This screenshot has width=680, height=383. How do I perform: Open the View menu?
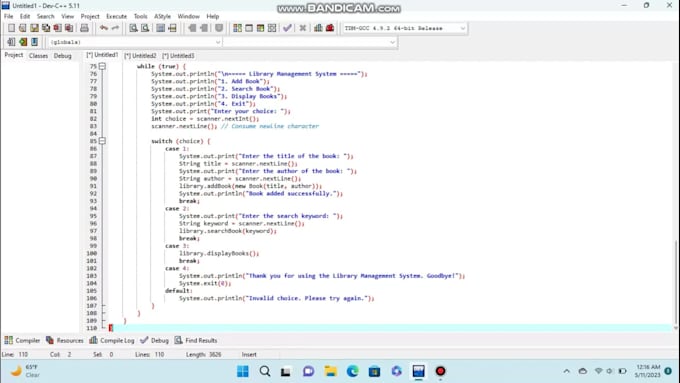tap(68, 16)
